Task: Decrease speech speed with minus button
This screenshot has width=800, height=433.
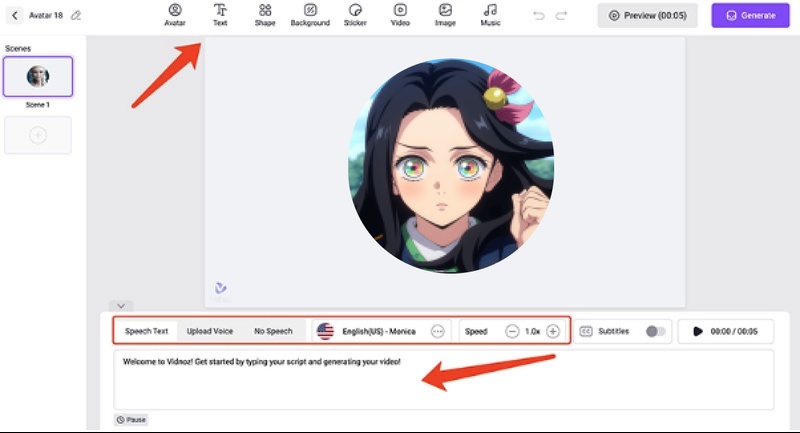Action: click(x=512, y=332)
